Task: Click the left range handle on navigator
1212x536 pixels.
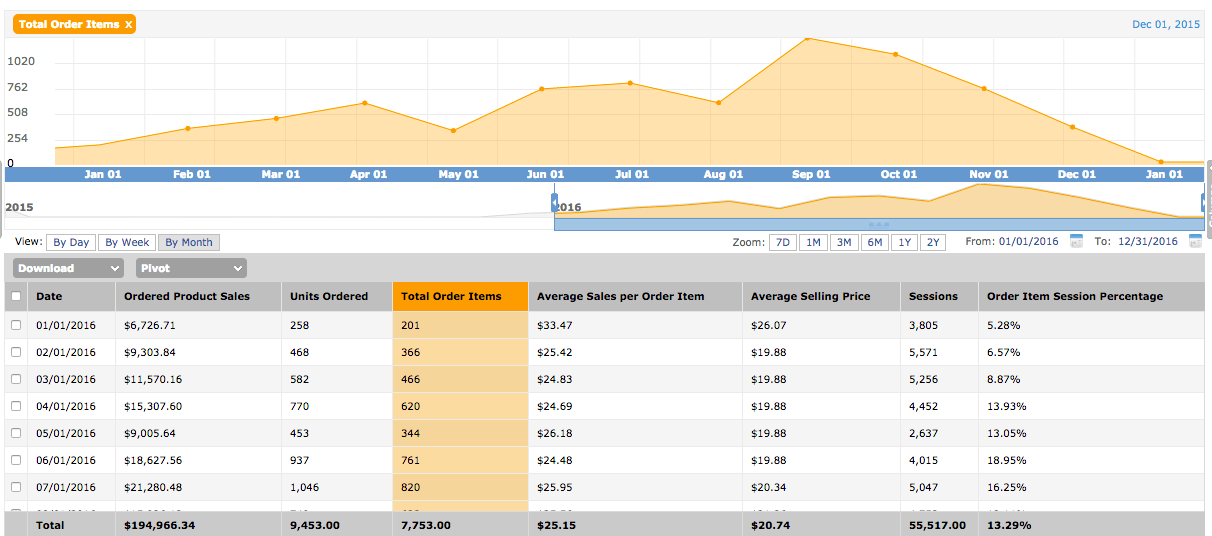Action: (554, 202)
